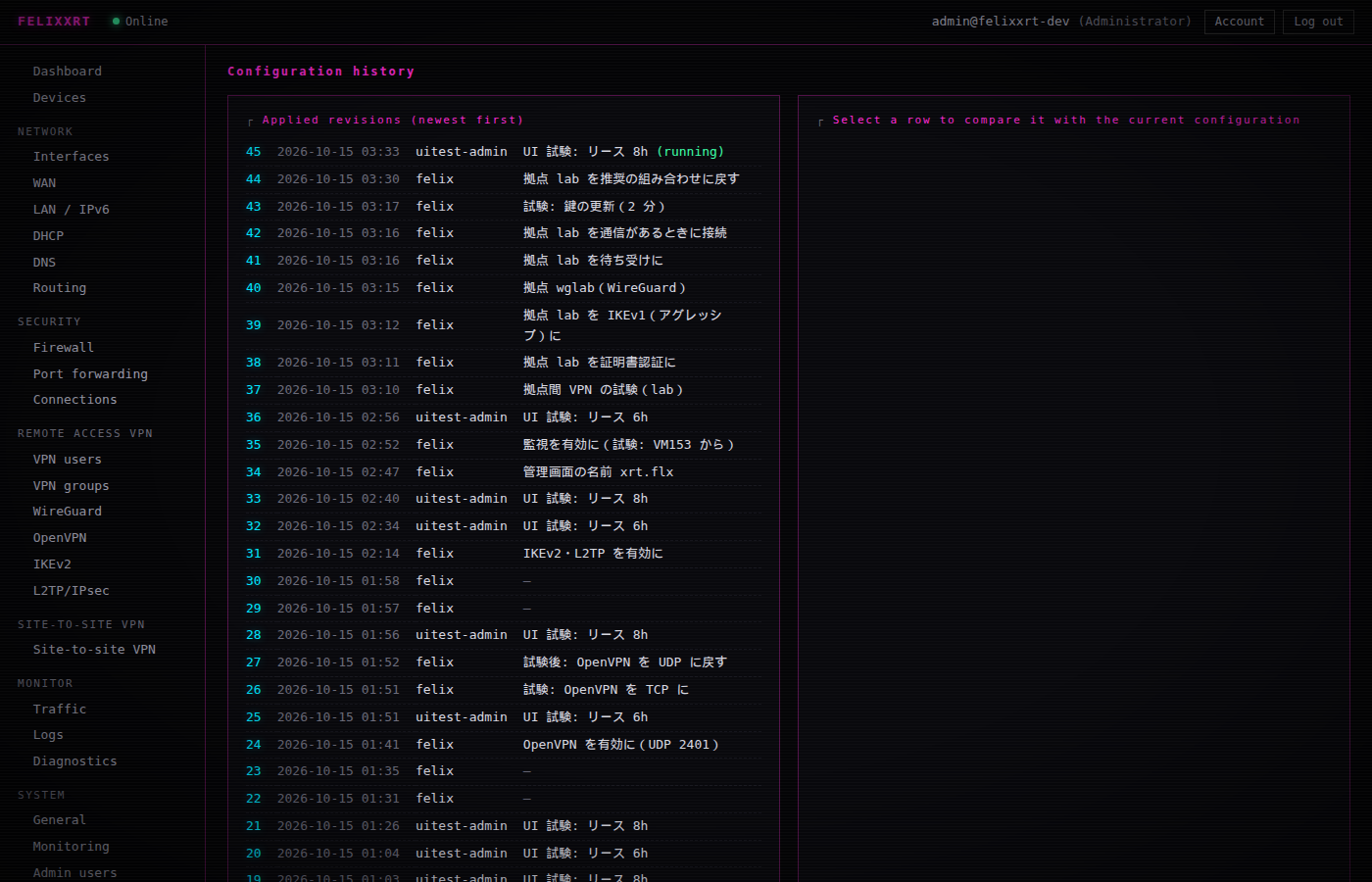Select revision 32 row
This screenshot has height=882, width=1372.
point(503,526)
